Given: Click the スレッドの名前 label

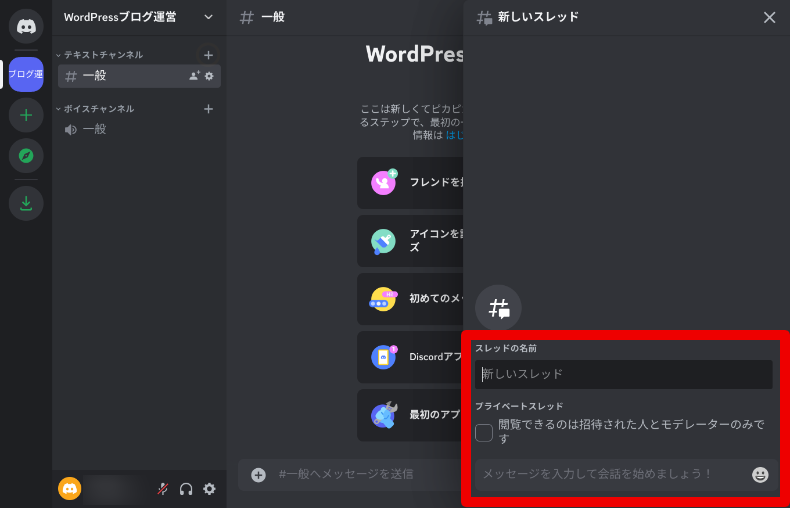Looking at the screenshot, I should [x=506, y=348].
